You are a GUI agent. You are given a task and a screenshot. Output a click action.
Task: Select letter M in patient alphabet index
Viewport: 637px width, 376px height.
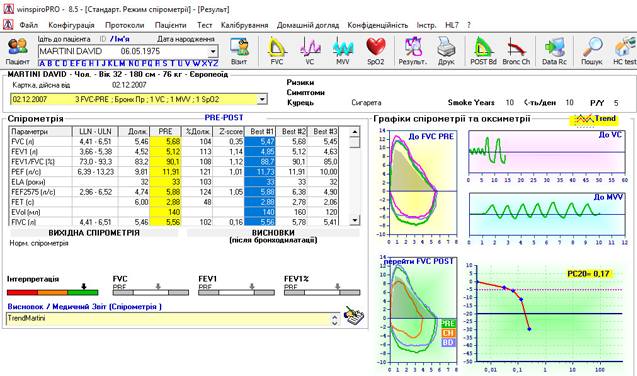coord(122,63)
